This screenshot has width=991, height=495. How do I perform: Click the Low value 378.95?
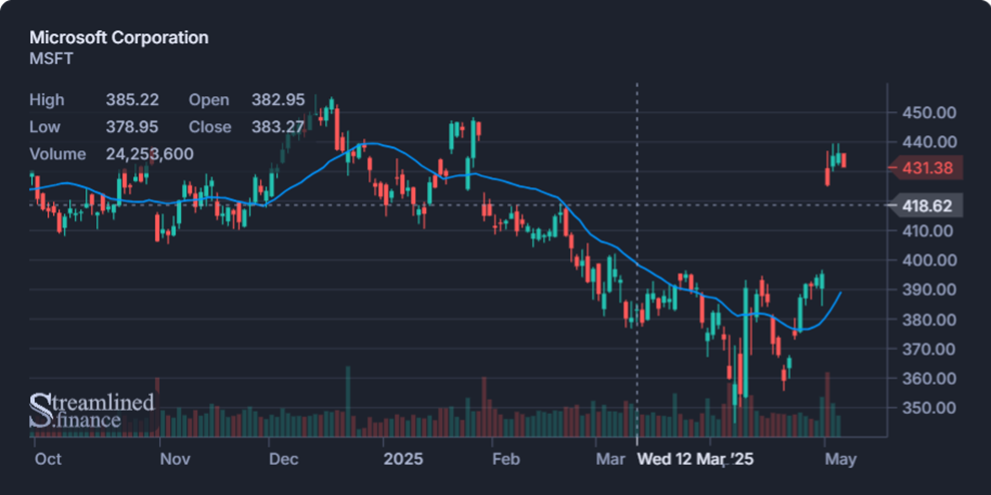pyautogui.click(x=132, y=127)
